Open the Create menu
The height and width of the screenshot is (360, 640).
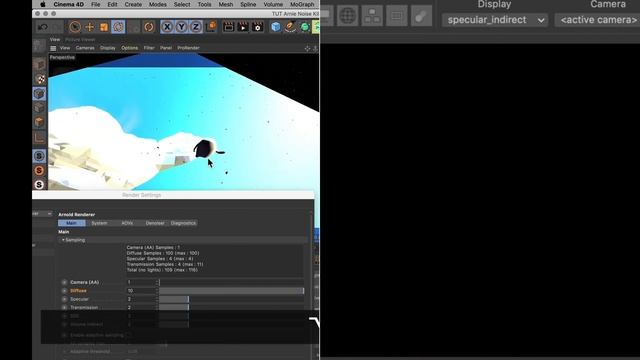click(133, 4)
